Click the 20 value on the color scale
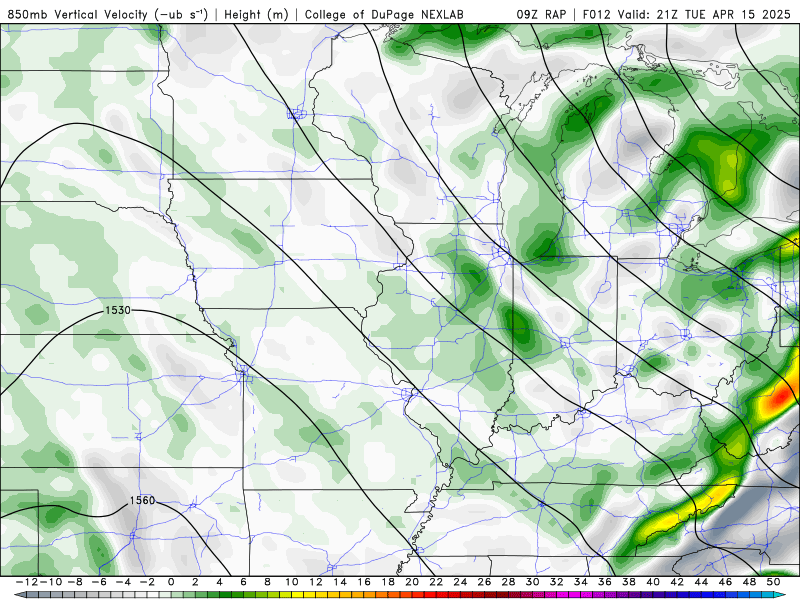 click(x=412, y=582)
